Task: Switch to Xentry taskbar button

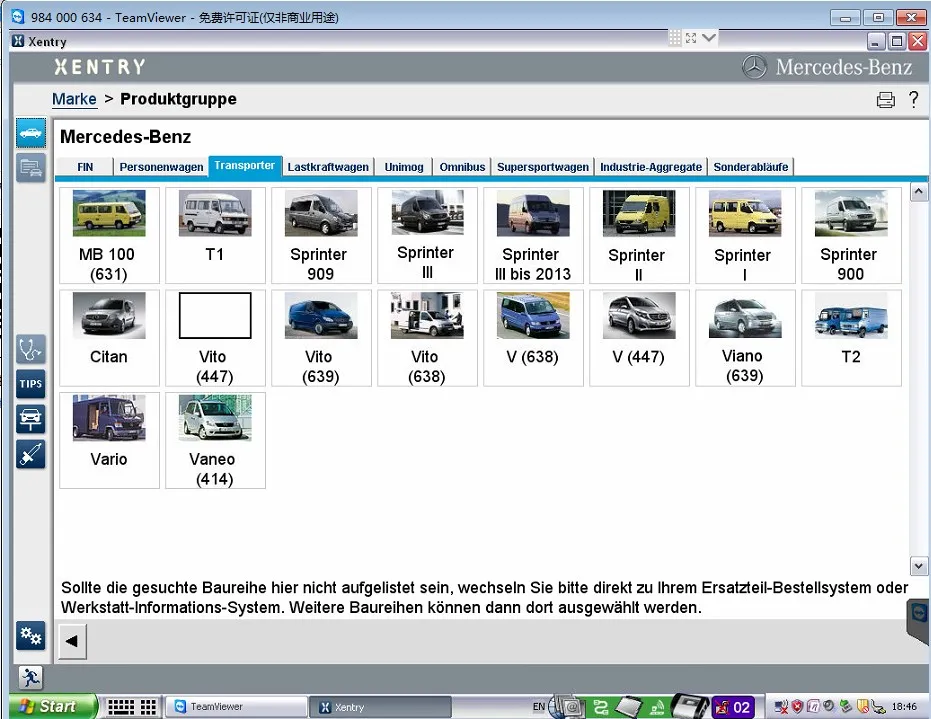Action: click(380, 707)
